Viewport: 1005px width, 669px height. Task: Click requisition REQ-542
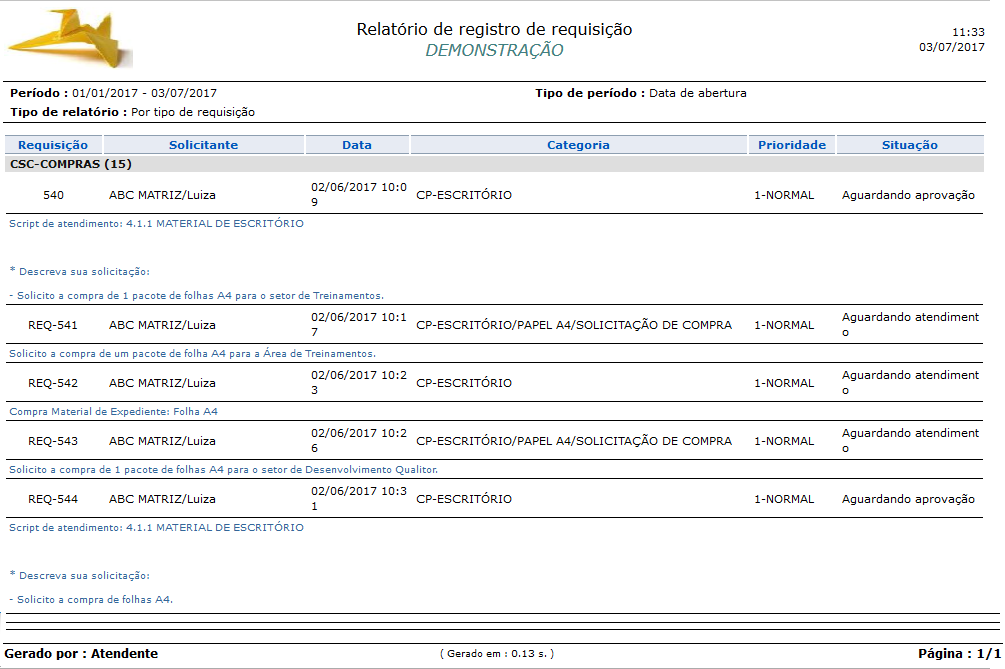[53, 383]
